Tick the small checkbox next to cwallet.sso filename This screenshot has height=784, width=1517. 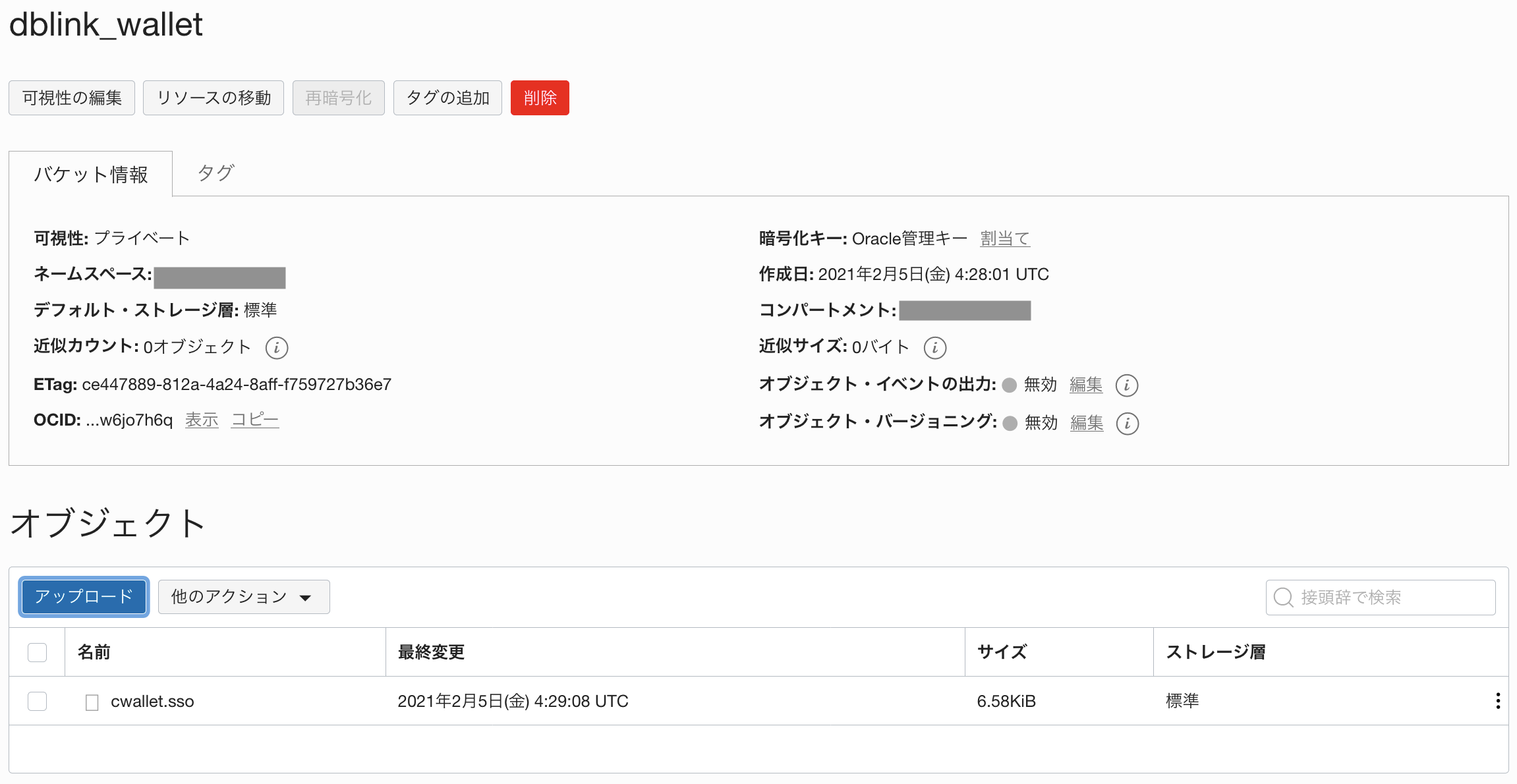[x=92, y=701]
